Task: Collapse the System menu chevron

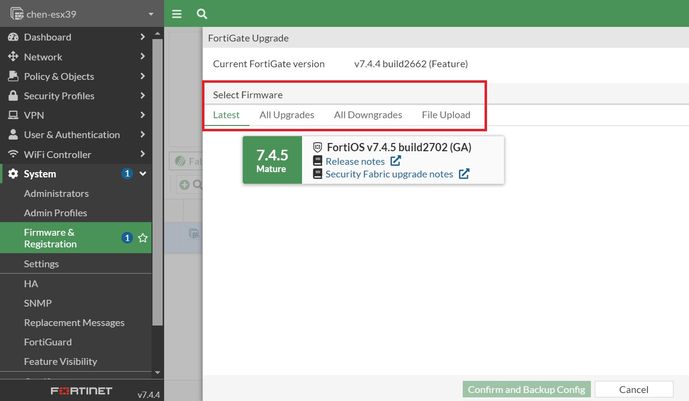Action: click(143, 173)
